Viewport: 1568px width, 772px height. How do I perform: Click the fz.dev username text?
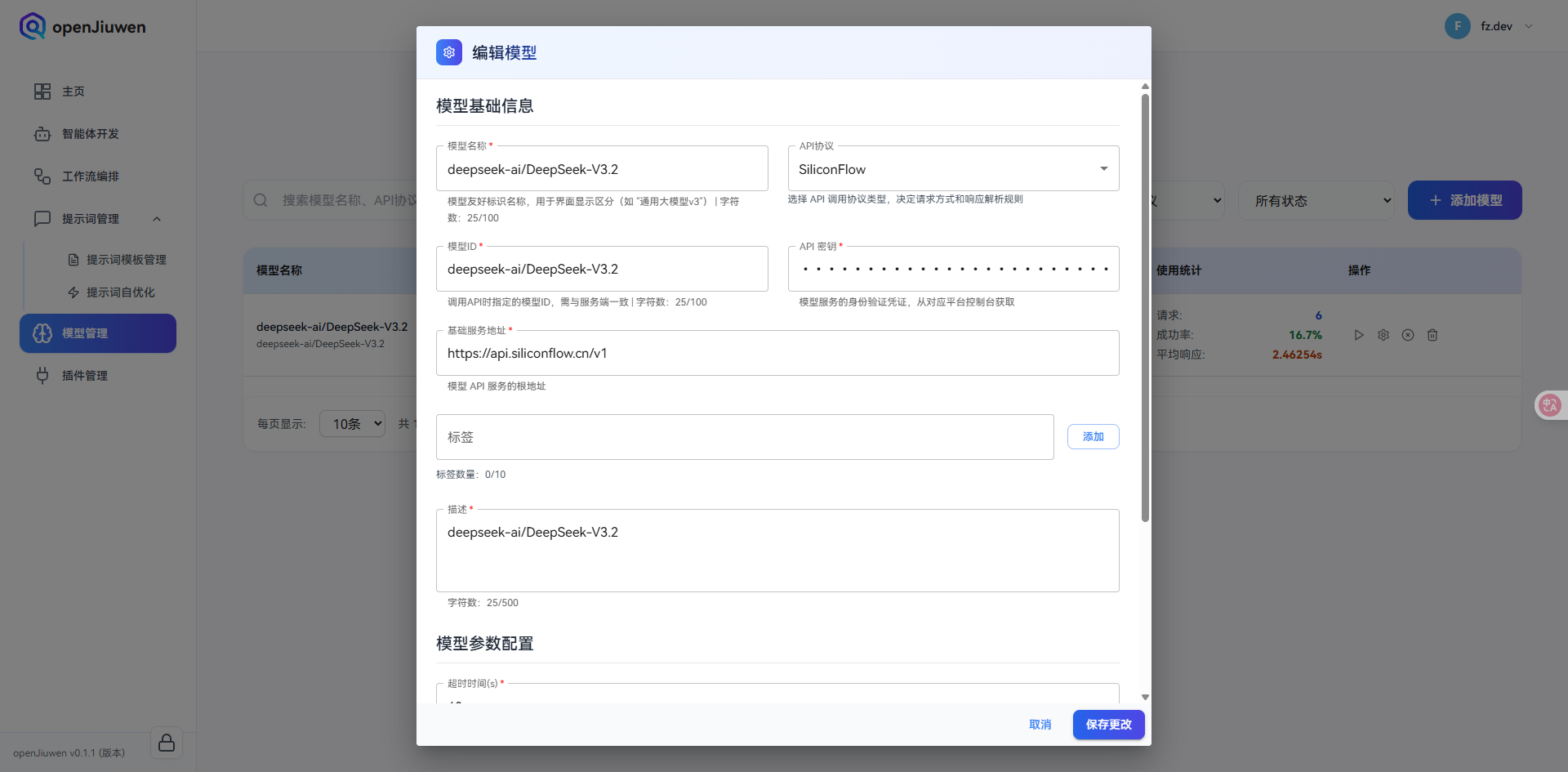pos(1496,26)
